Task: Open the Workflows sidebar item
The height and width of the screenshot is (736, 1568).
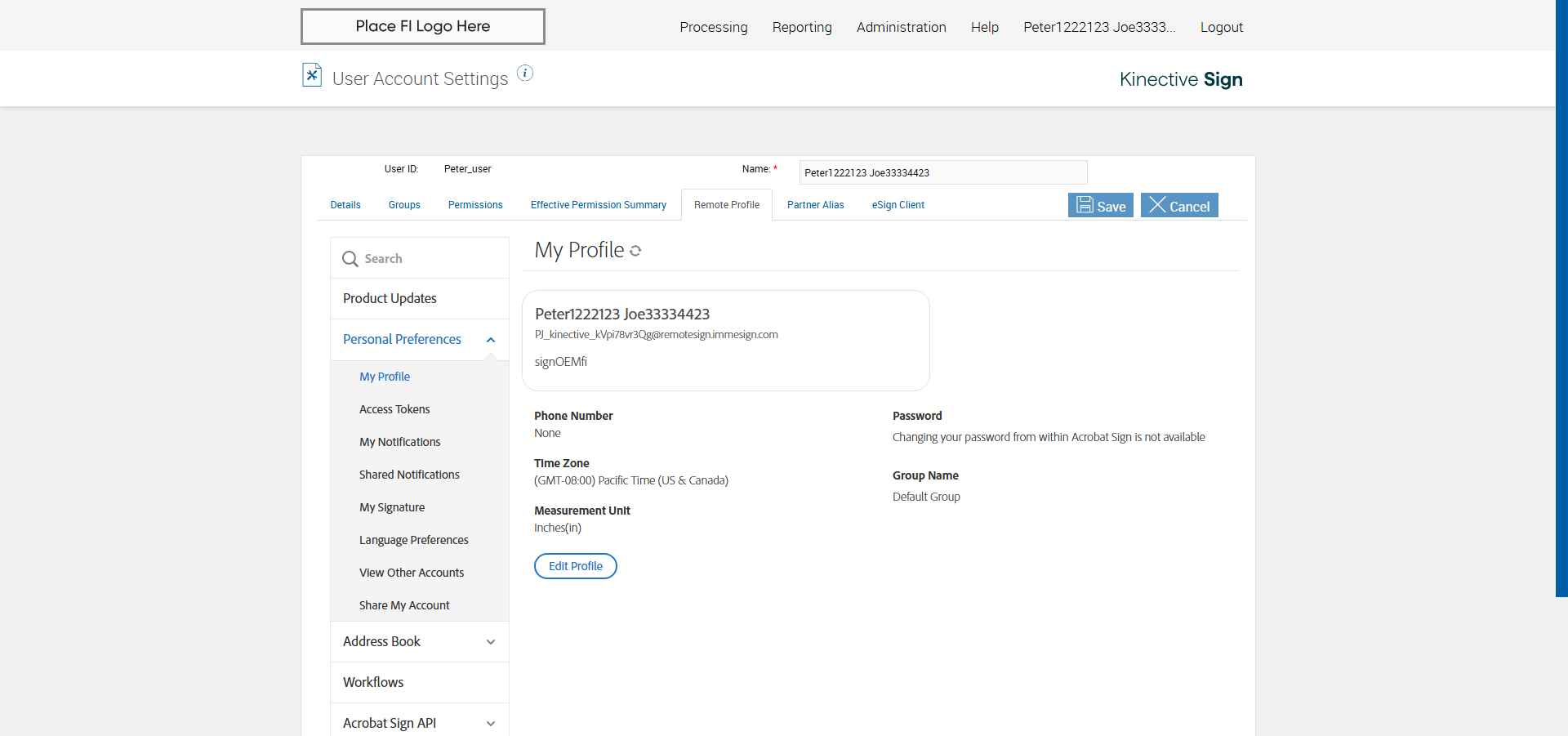Action: pyautogui.click(x=373, y=682)
